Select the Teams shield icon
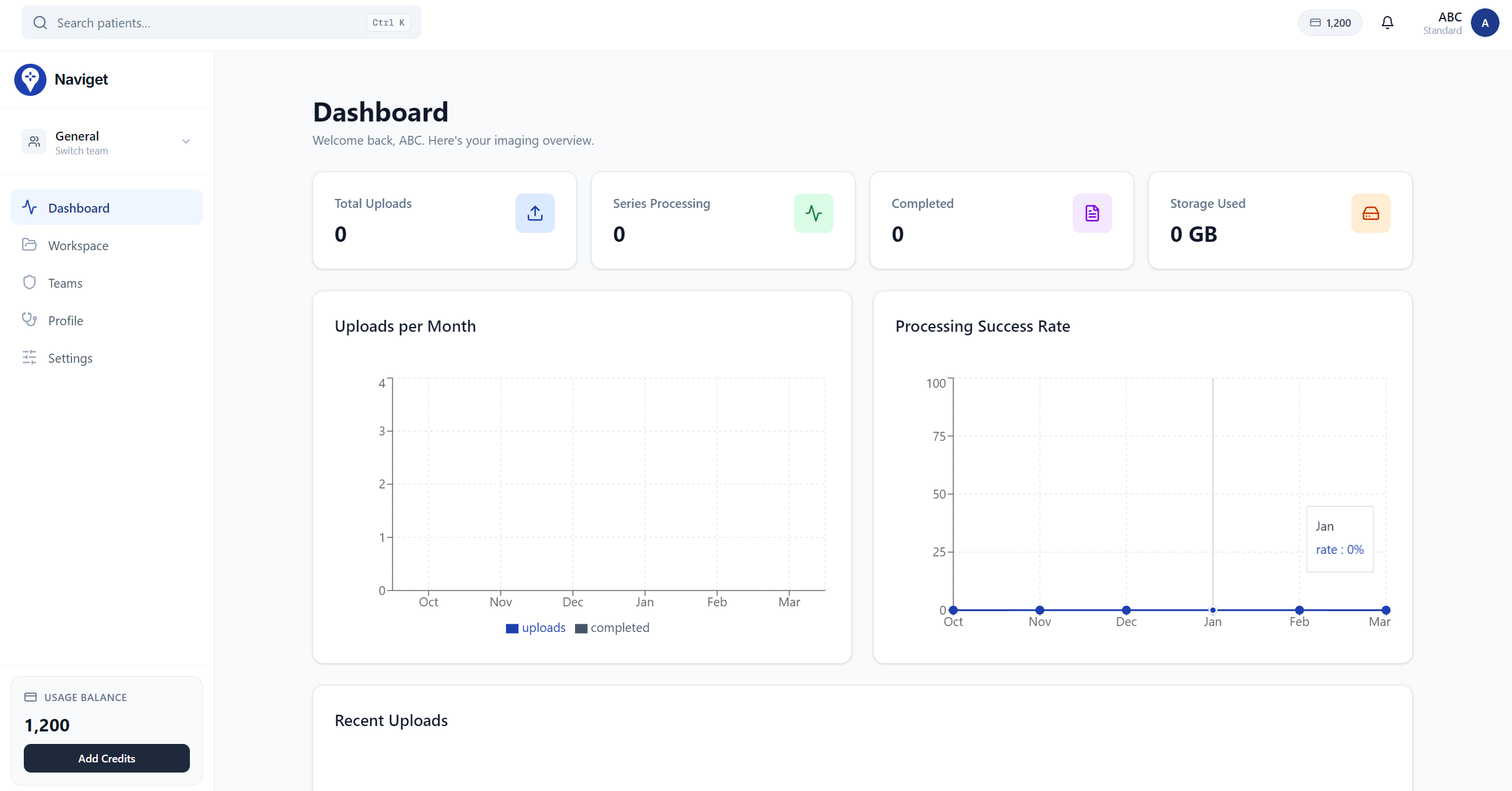 pos(30,282)
